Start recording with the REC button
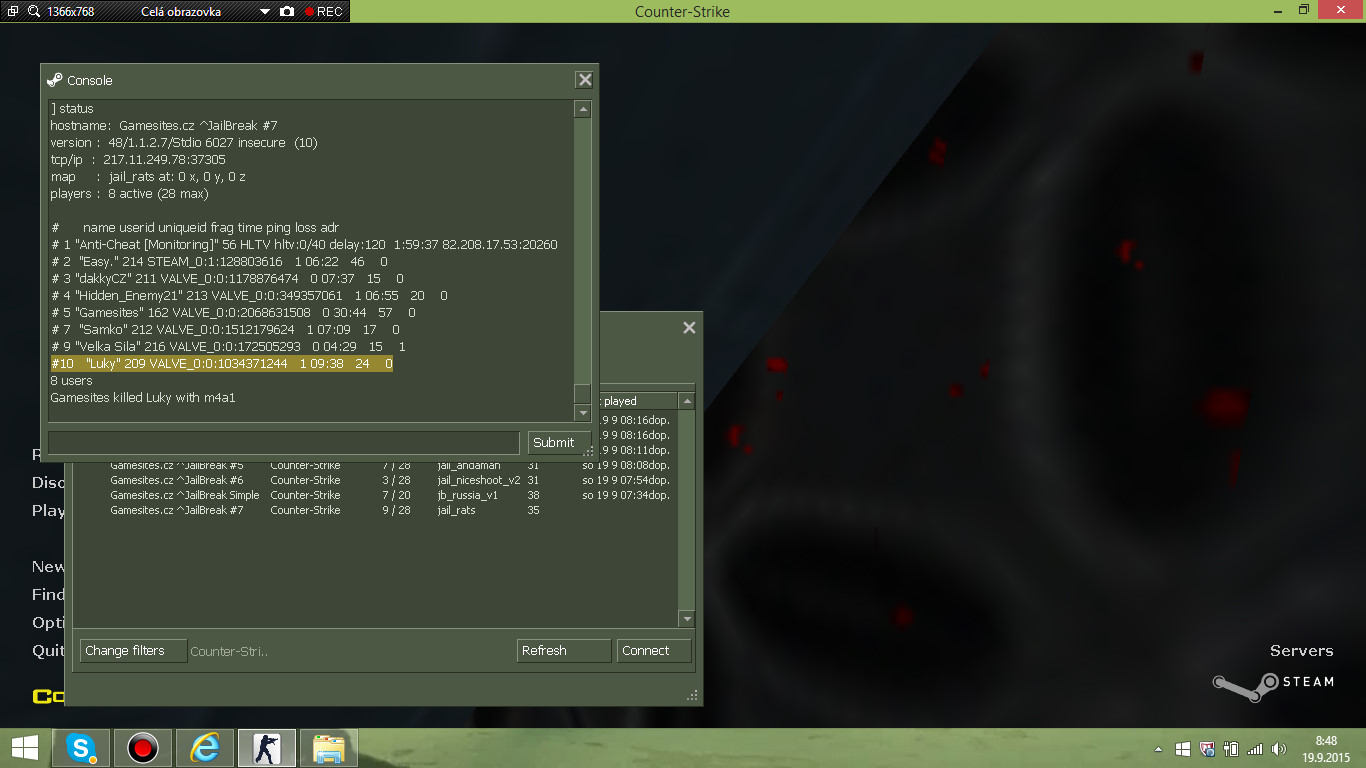1366x768 pixels. 323,12
